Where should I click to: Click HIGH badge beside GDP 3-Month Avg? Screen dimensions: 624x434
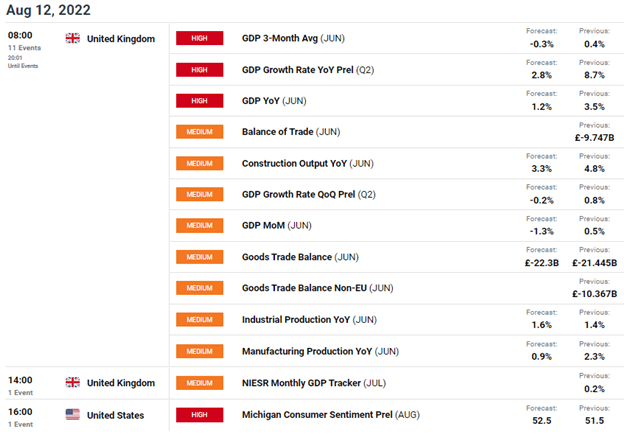(199, 38)
